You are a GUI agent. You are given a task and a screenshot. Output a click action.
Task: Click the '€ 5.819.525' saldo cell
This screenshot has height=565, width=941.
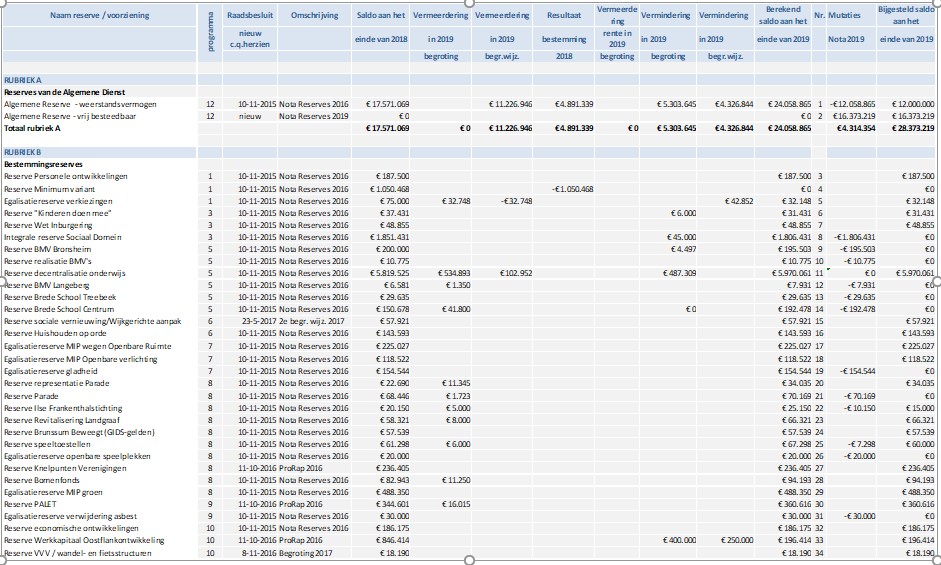tap(384, 273)
